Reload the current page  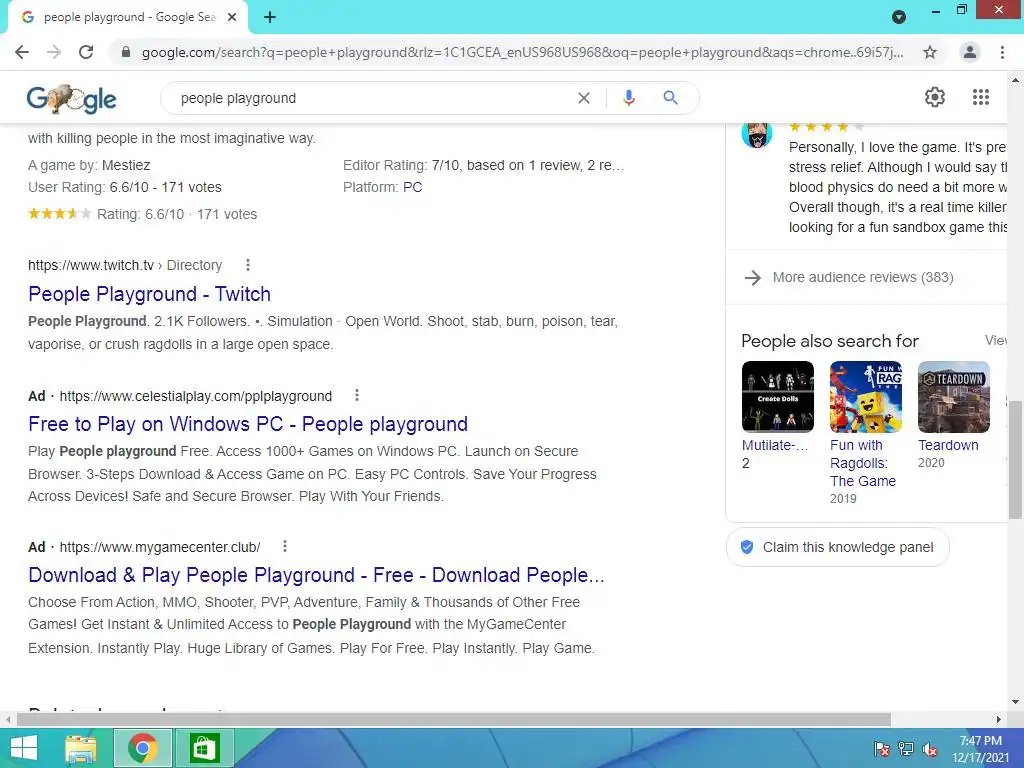point(86,52)
